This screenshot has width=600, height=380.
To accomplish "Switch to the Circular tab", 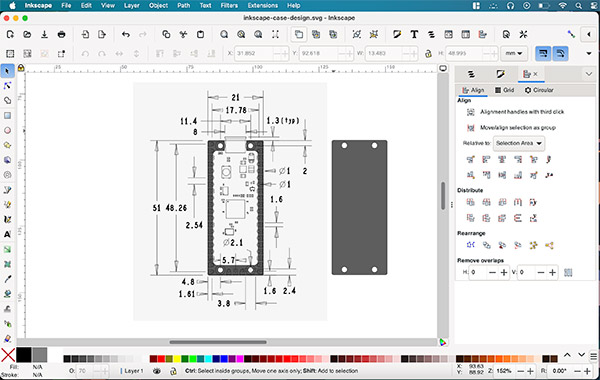I will pos(539,90).
